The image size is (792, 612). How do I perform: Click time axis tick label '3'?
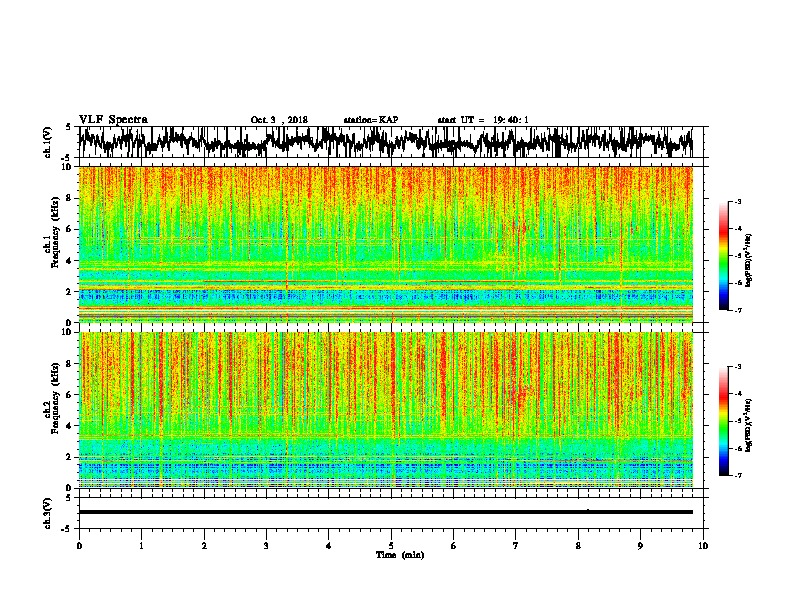pyautogui.click(x=266, y=546)
